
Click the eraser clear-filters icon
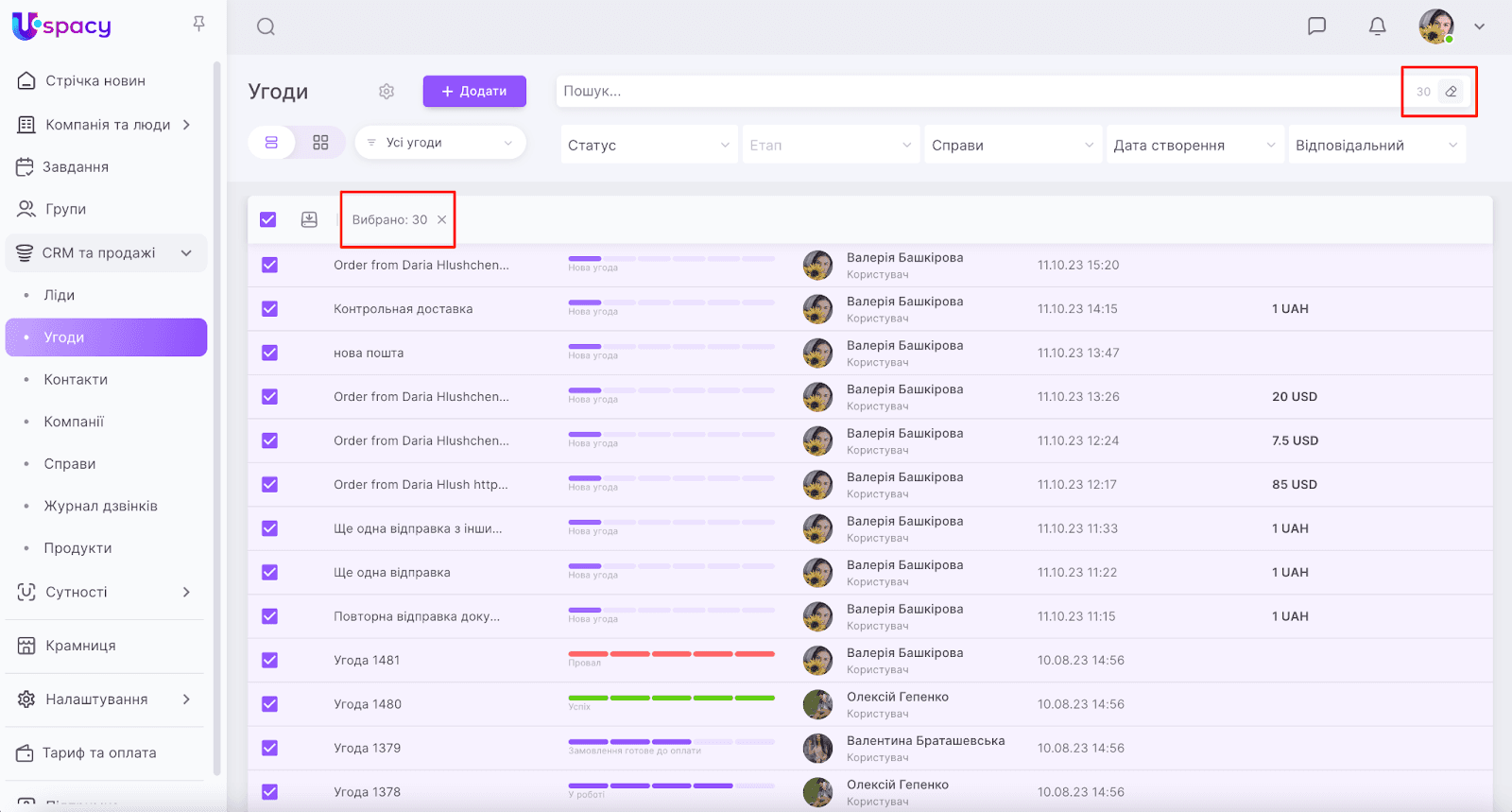[1451, 92]
